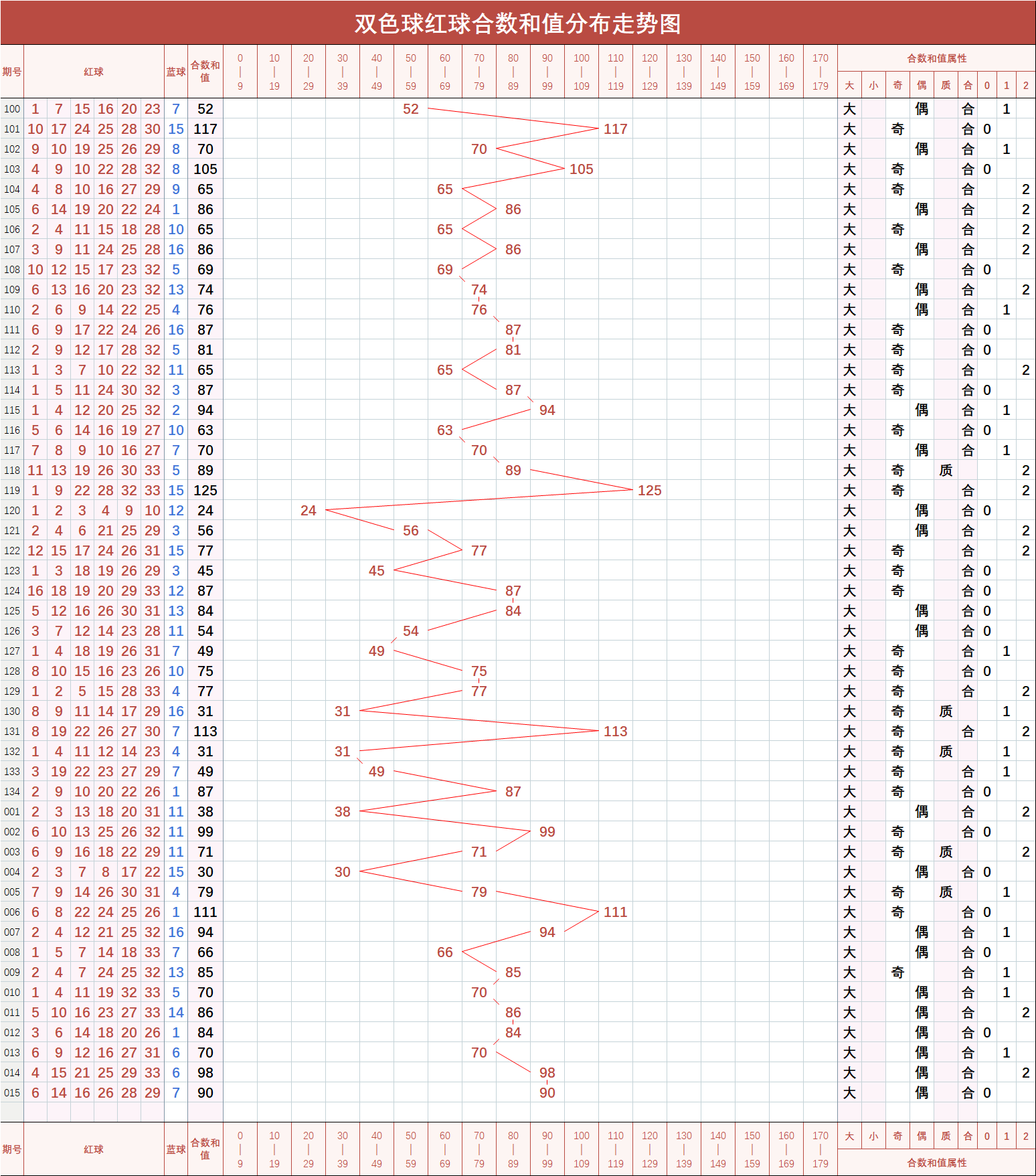Click the top 红球 column header
The height and width of the screenshot is (1176, 1036).
[x=93, y=72]
